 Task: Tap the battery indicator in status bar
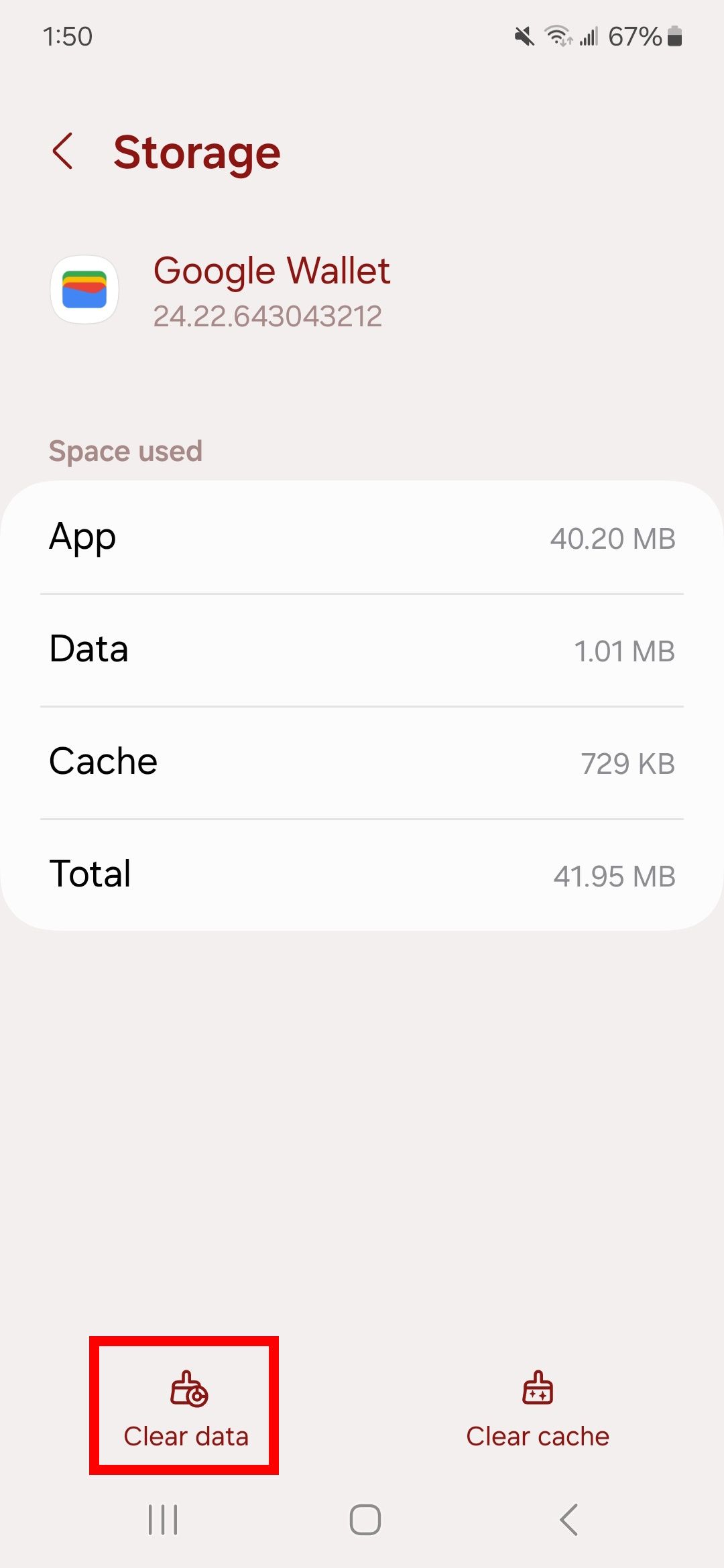click(675, 36)
